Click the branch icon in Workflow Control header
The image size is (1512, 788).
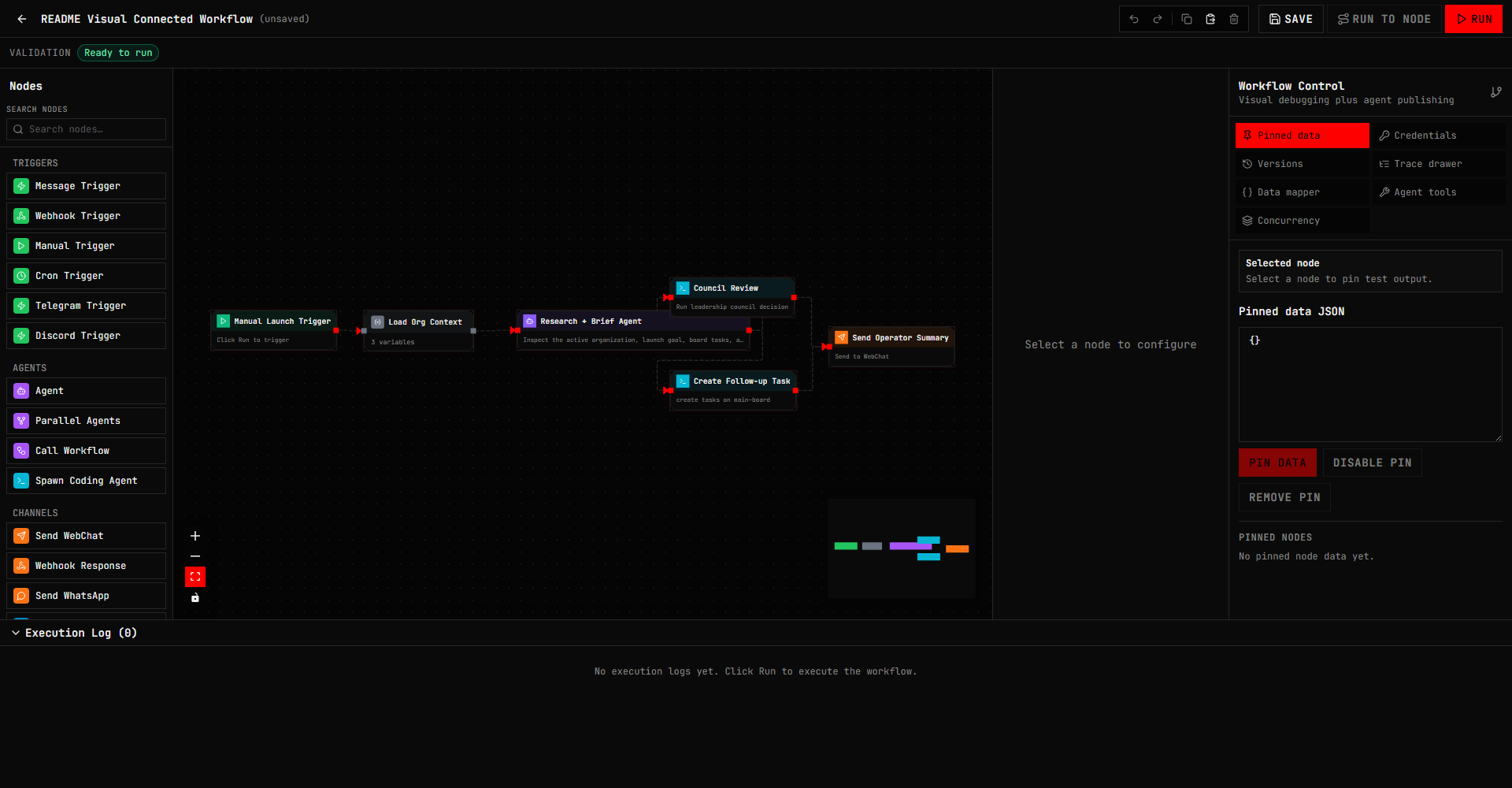point(1495,92)
